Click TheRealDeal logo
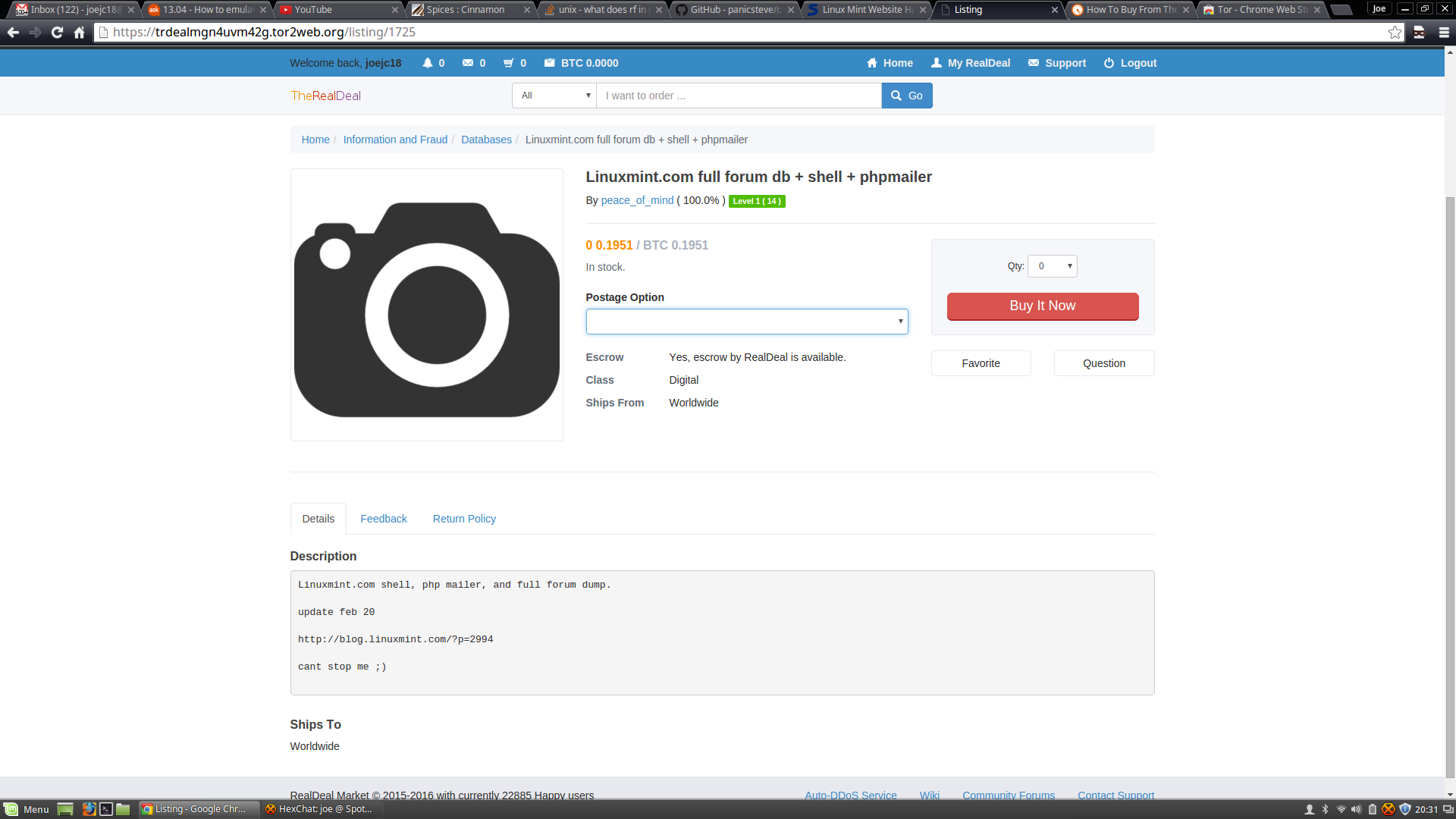Viewport: 1456px width, 819px height. tap(325, 96)
